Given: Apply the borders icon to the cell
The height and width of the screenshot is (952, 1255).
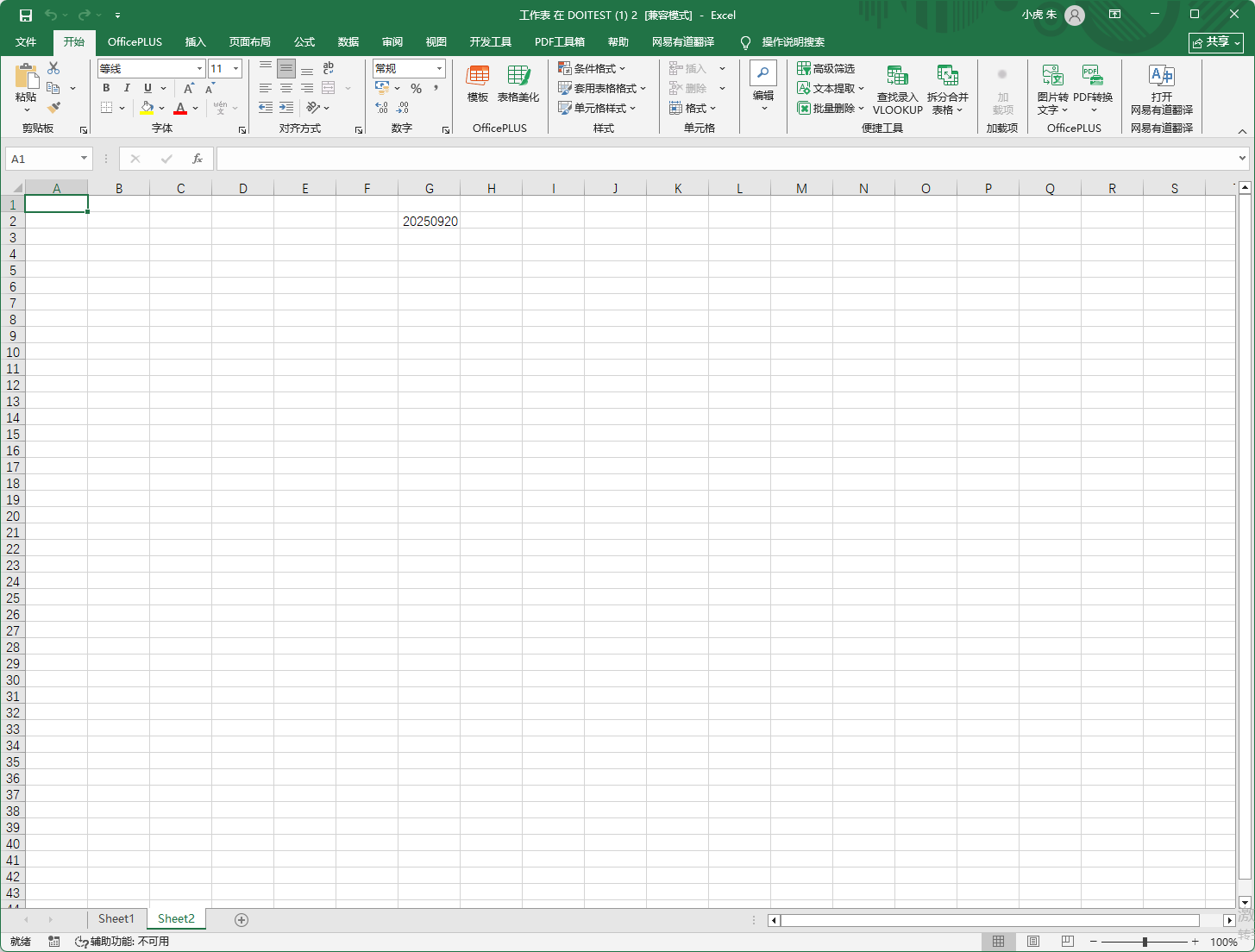Looking at the screenshot, I should click(x=107, y=108).
